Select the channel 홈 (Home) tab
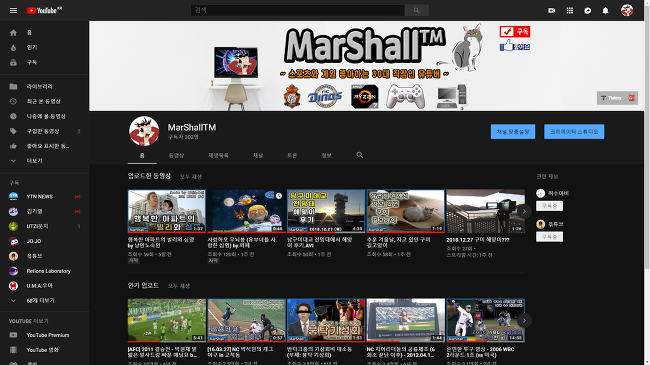The width and height of the screenshot is (650, 365). pos(142,155)
